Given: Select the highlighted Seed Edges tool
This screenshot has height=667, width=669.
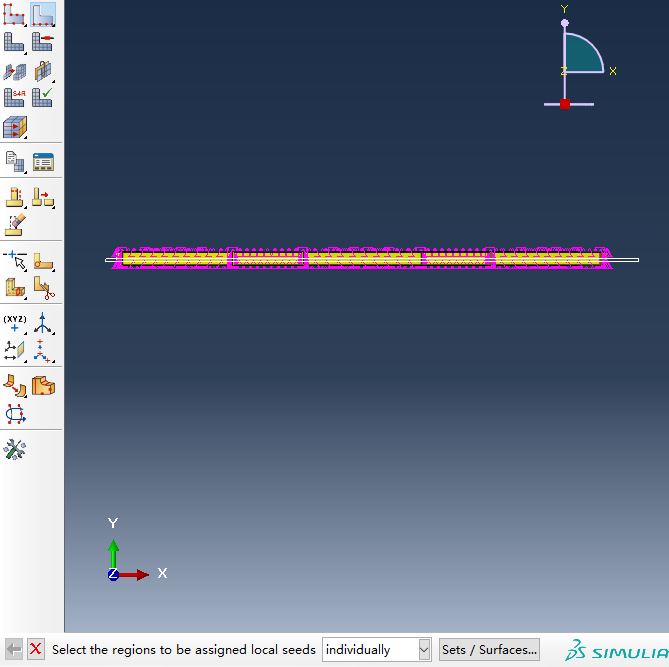Looking at the screenshot, I should [x=43, y=14].
